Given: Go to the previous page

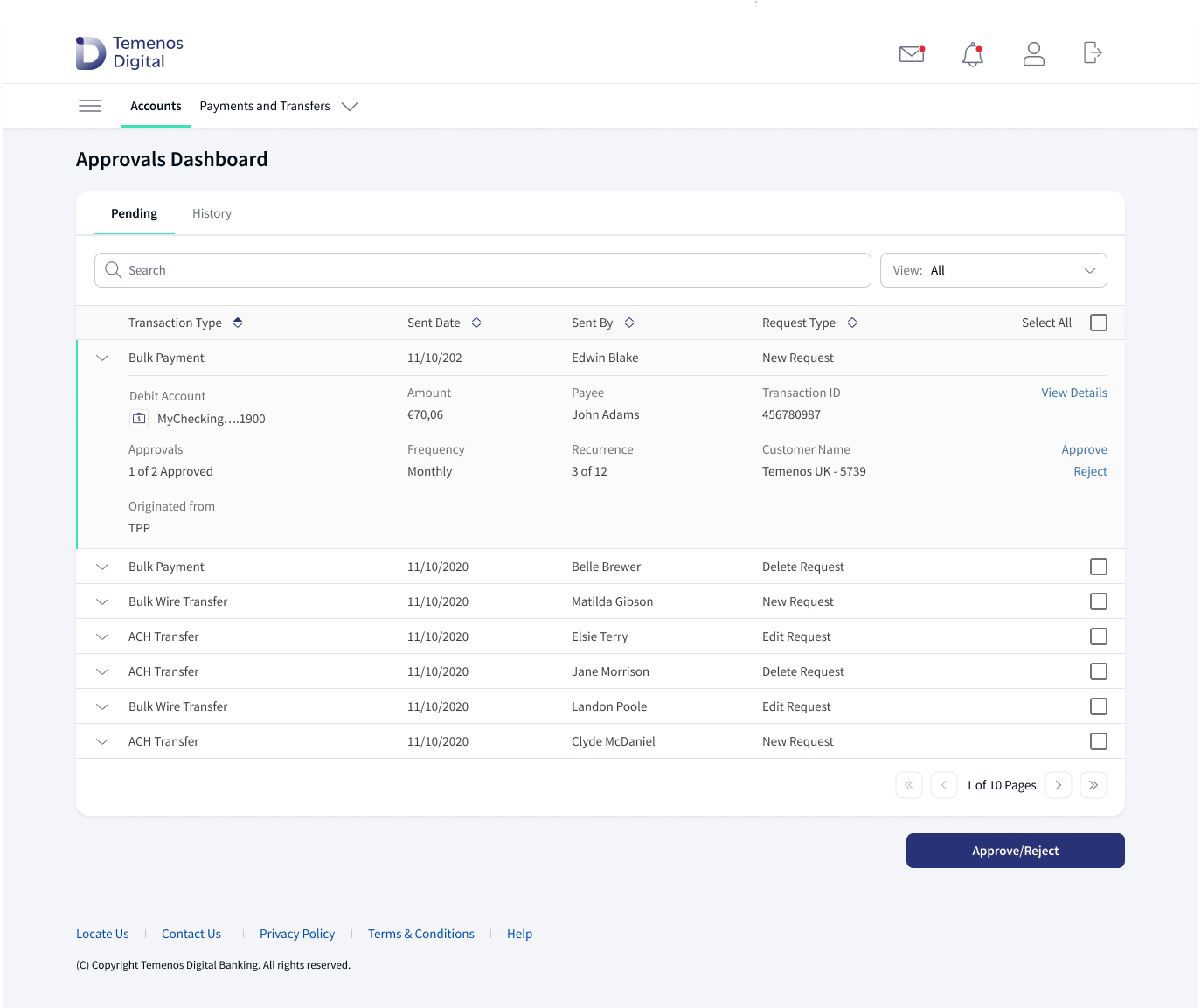Looking at the screenshot, I should (x=944, y=785).
